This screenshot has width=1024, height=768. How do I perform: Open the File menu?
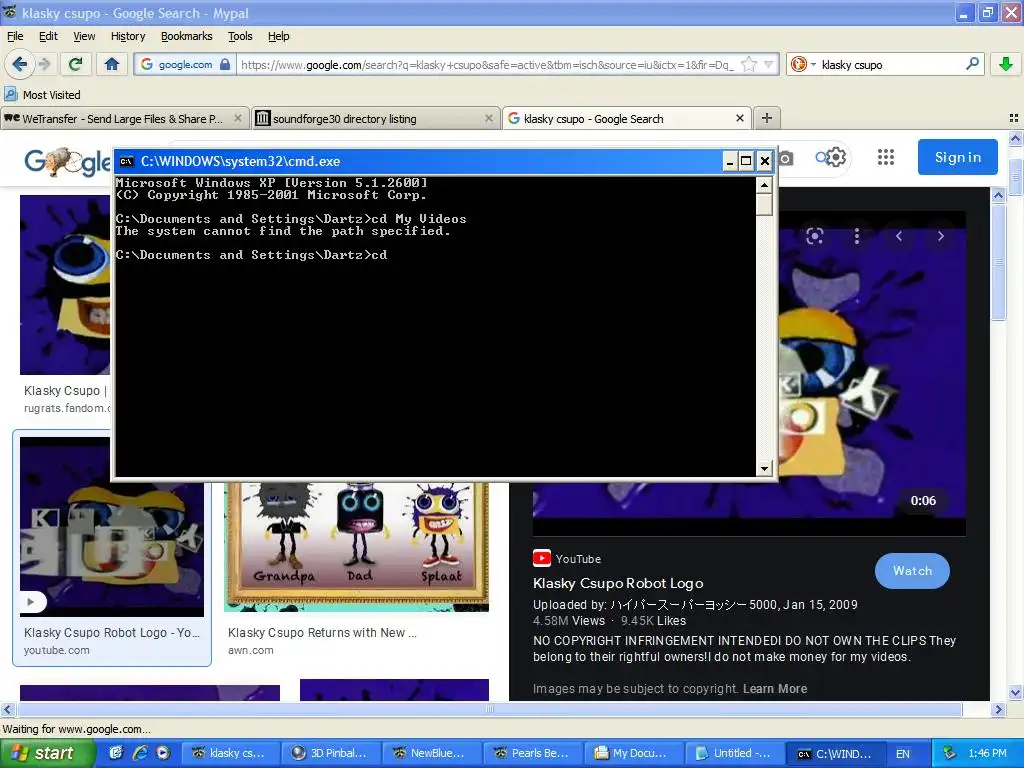pos(15,36)
